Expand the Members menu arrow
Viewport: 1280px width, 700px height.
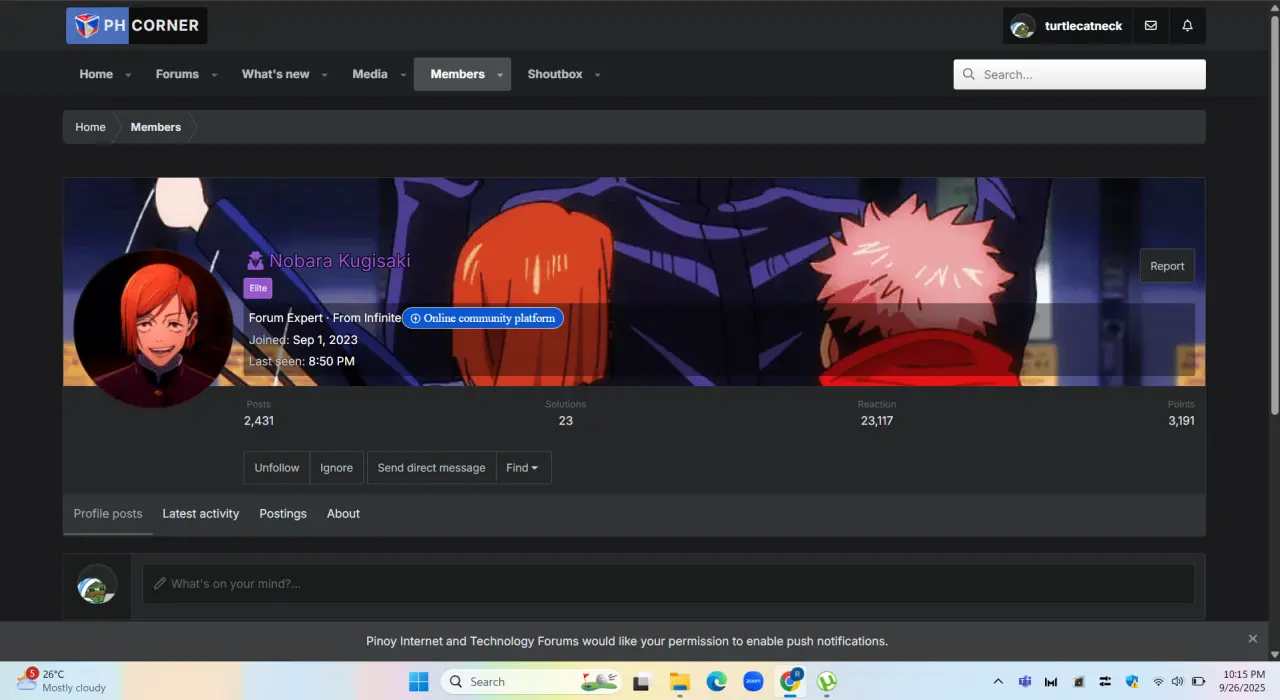[x=500, y=75]
